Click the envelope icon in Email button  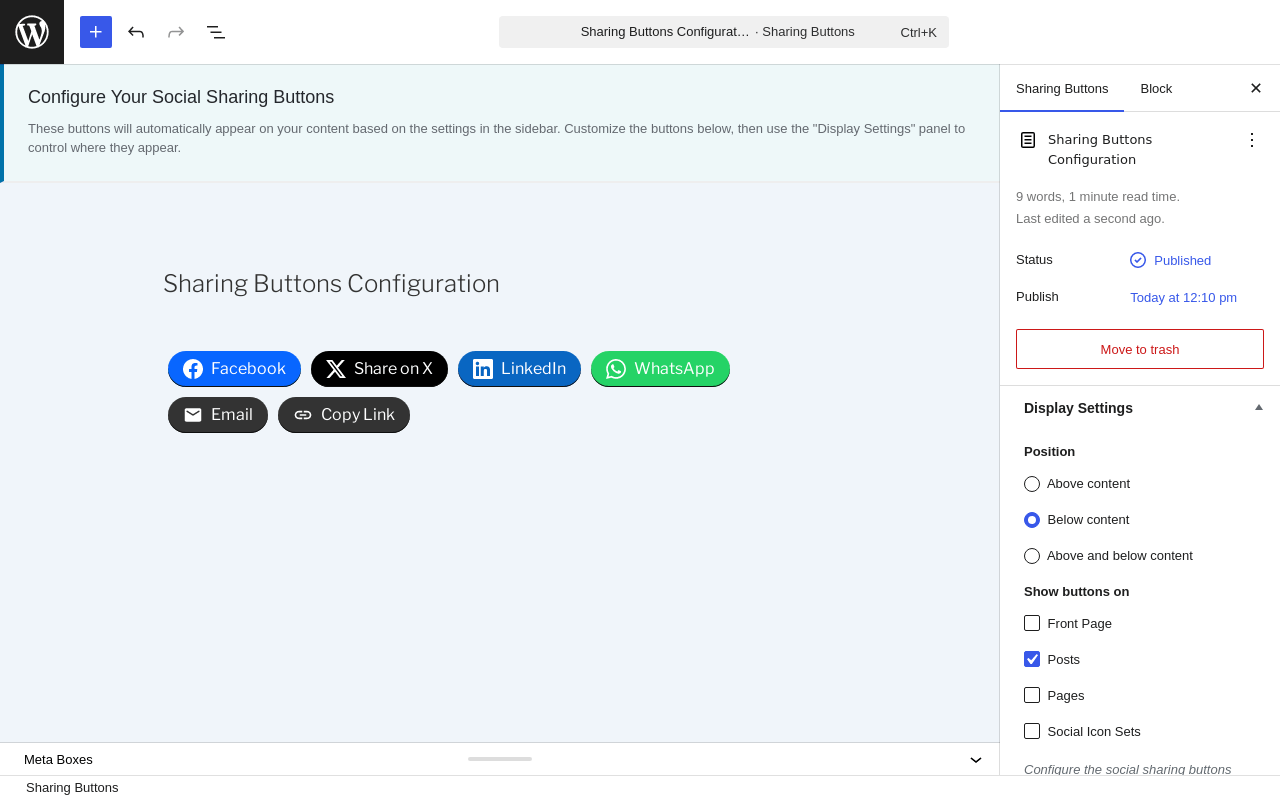(193, 415)
